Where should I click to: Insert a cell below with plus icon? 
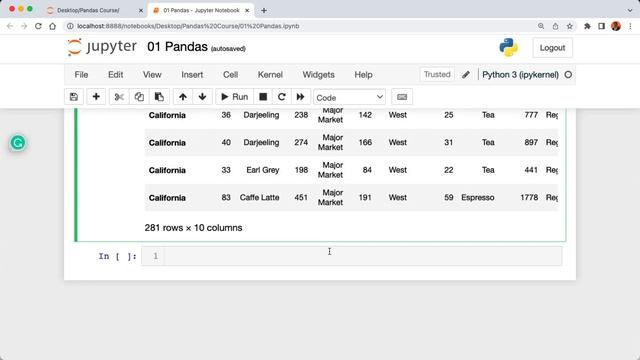pyautogui.click(x=96, y=97)
